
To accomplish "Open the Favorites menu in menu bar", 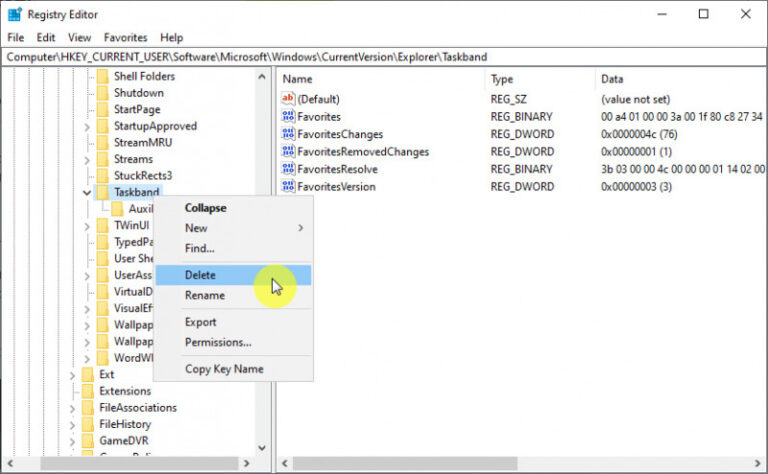I will click(x=125, y=37).
